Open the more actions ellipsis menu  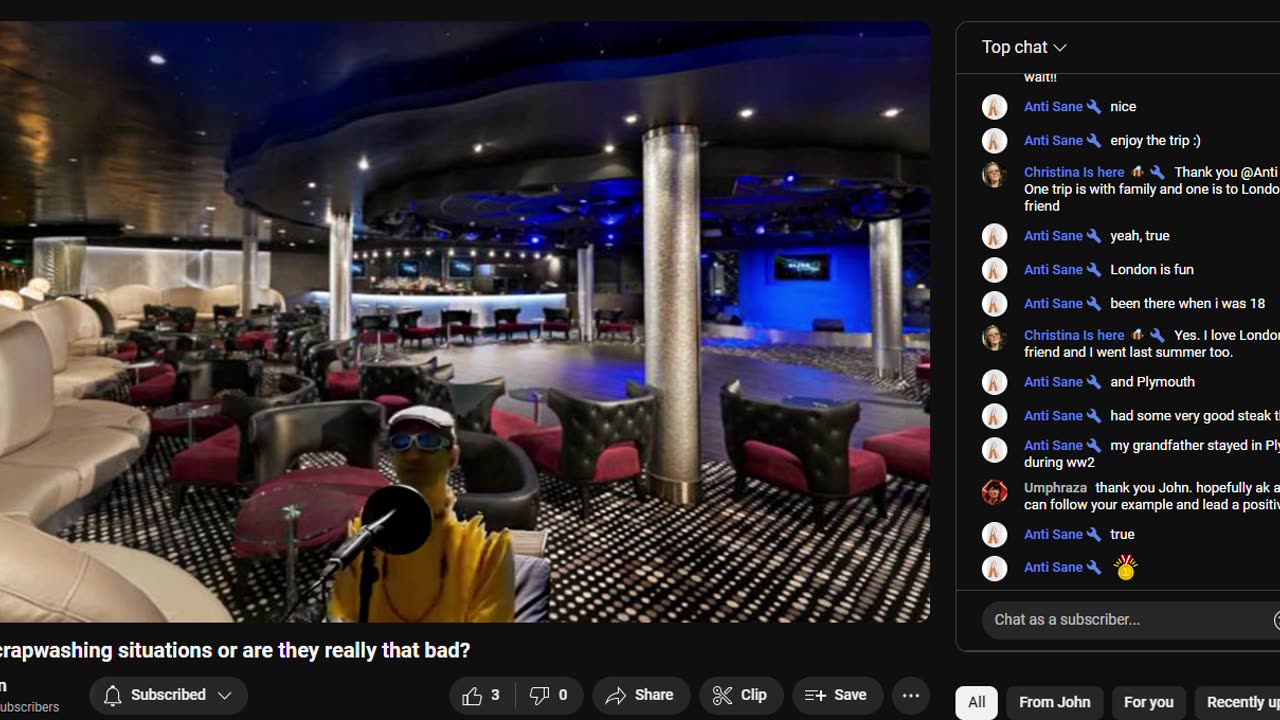click(x=911, y=696)
